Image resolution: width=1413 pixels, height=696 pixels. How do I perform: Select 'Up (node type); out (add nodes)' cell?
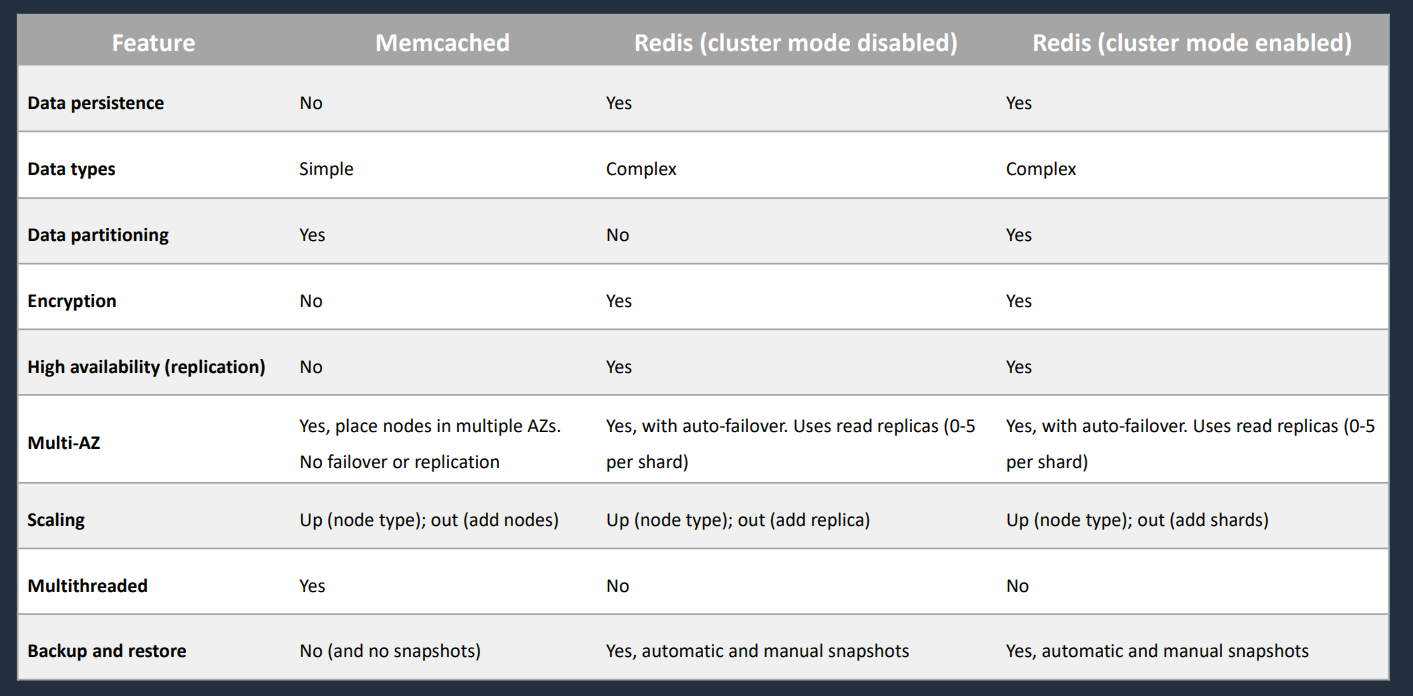(429, 520)
